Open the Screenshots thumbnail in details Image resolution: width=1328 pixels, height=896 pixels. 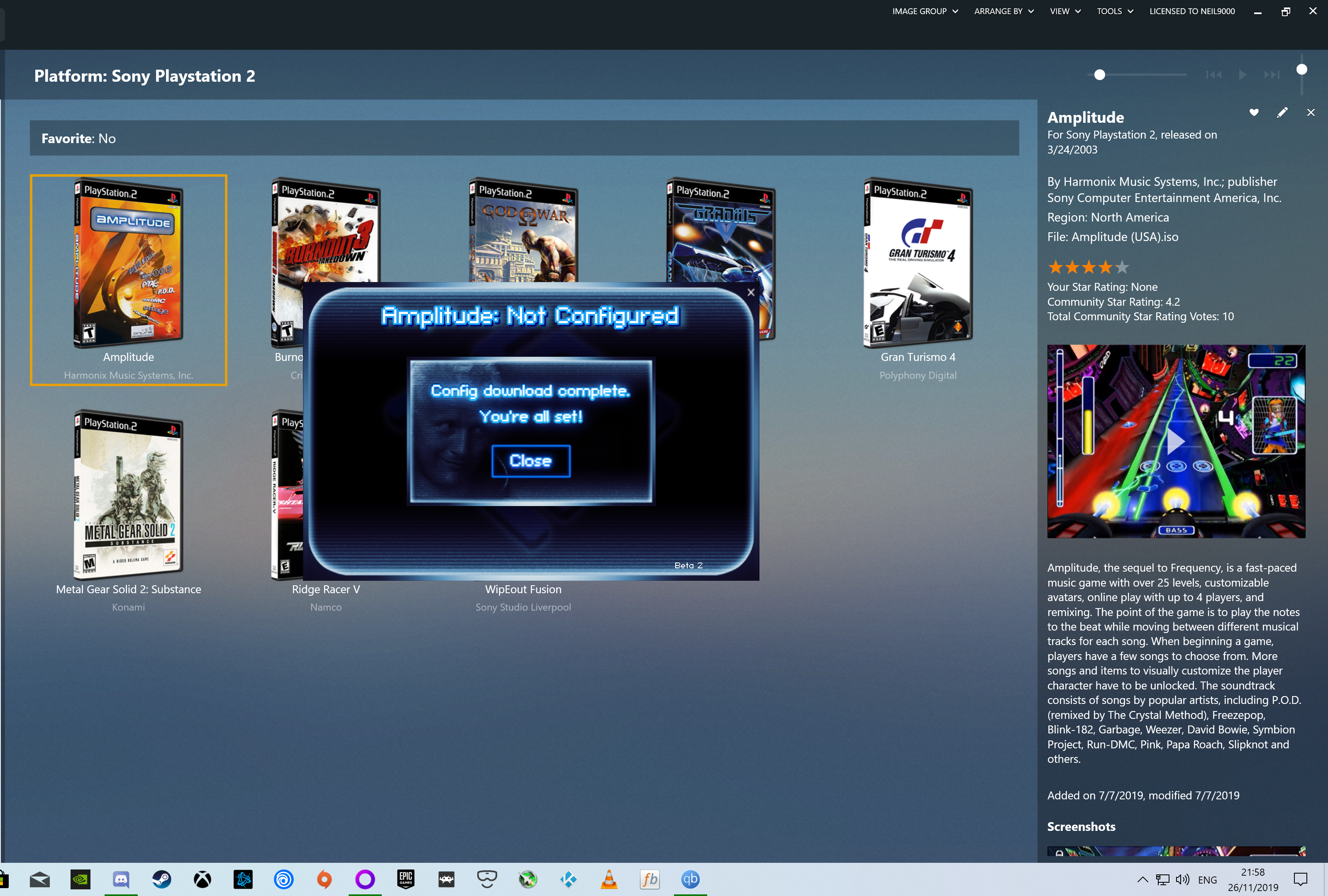[1176, 851]
